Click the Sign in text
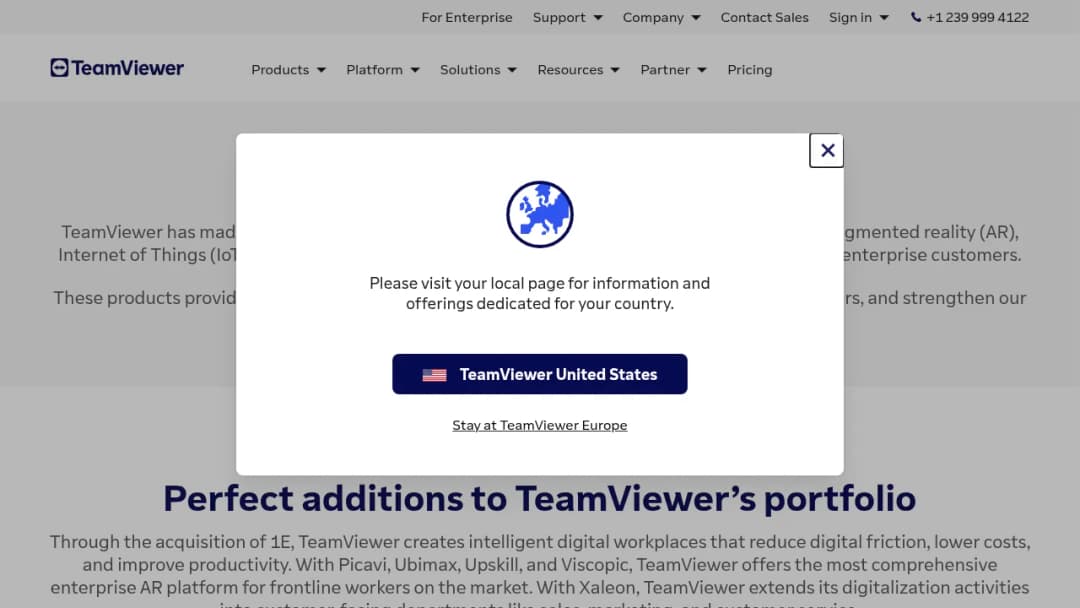Image resolution: width=1080 pixels, height=608 pixels. (850, 17)
